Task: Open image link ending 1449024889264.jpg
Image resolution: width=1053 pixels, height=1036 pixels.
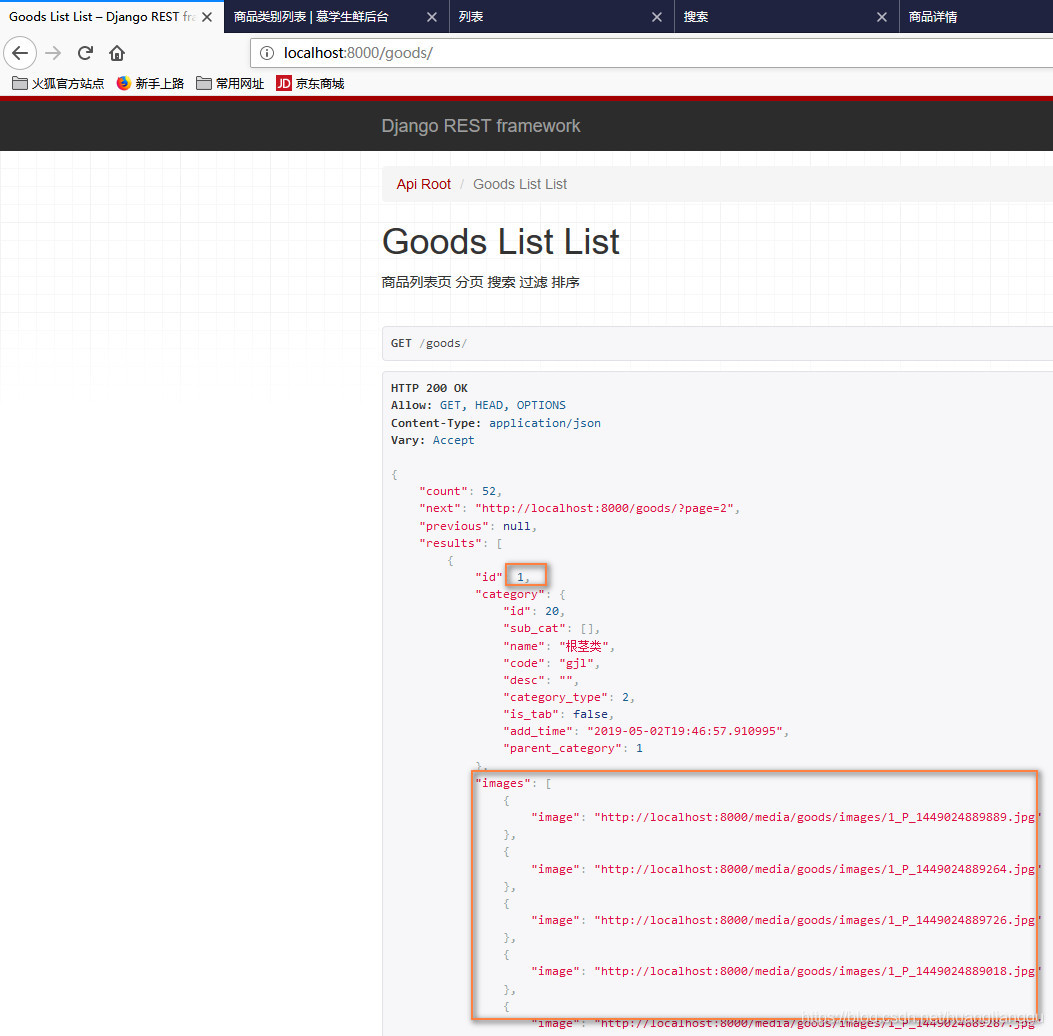Action: coord(817,869)
